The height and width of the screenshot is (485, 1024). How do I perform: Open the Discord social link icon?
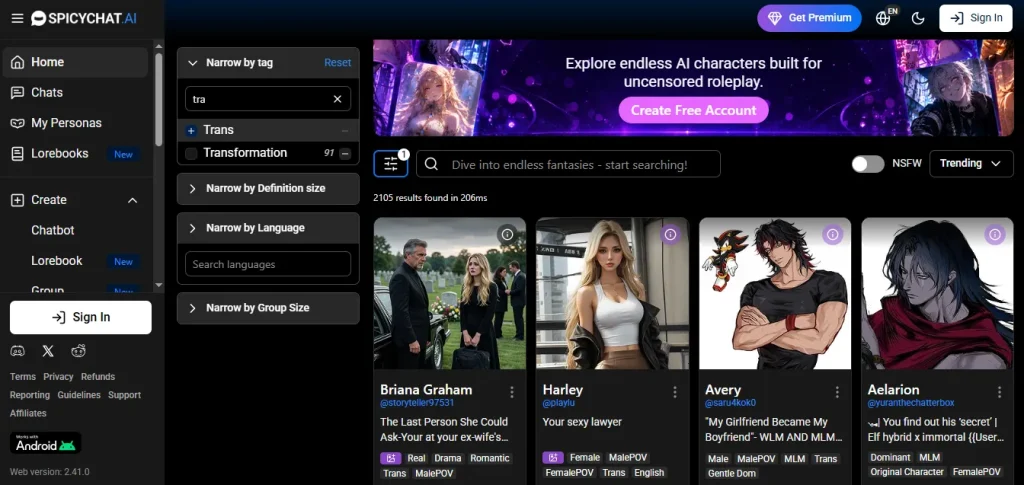click(18, 351)
